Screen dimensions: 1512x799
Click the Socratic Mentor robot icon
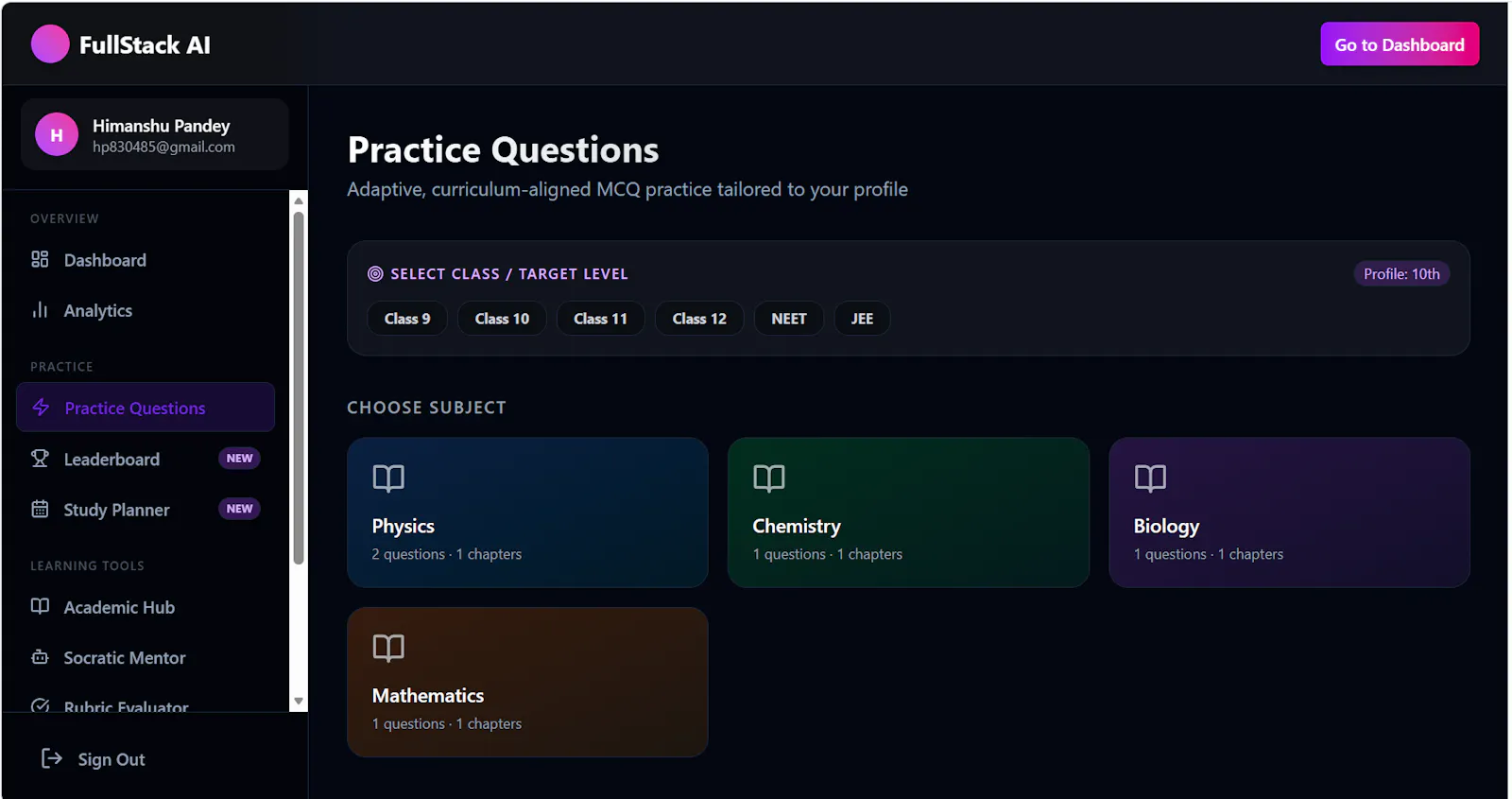click(x=40, y=657)
